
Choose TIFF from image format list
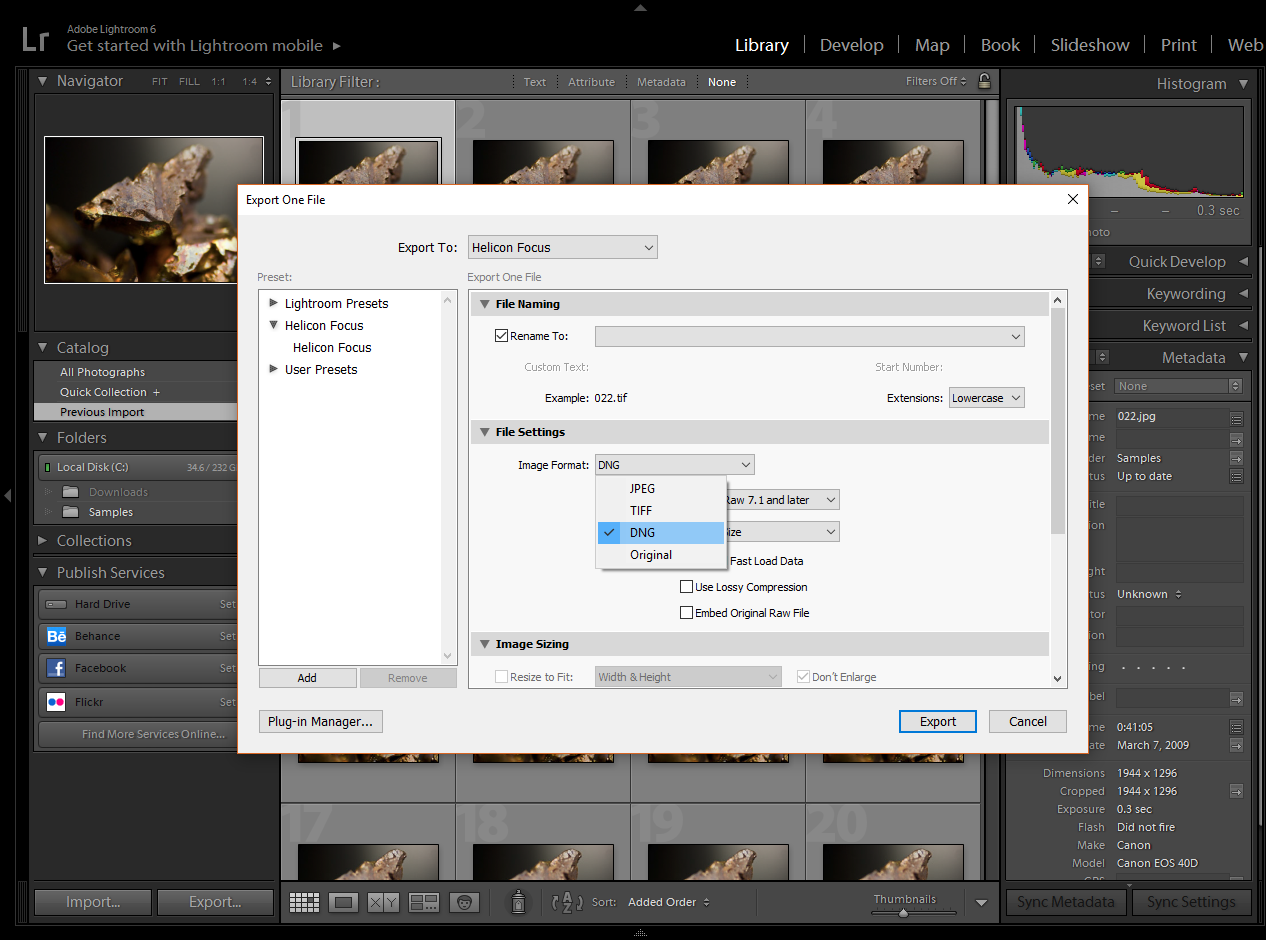[x=641, y=510]
